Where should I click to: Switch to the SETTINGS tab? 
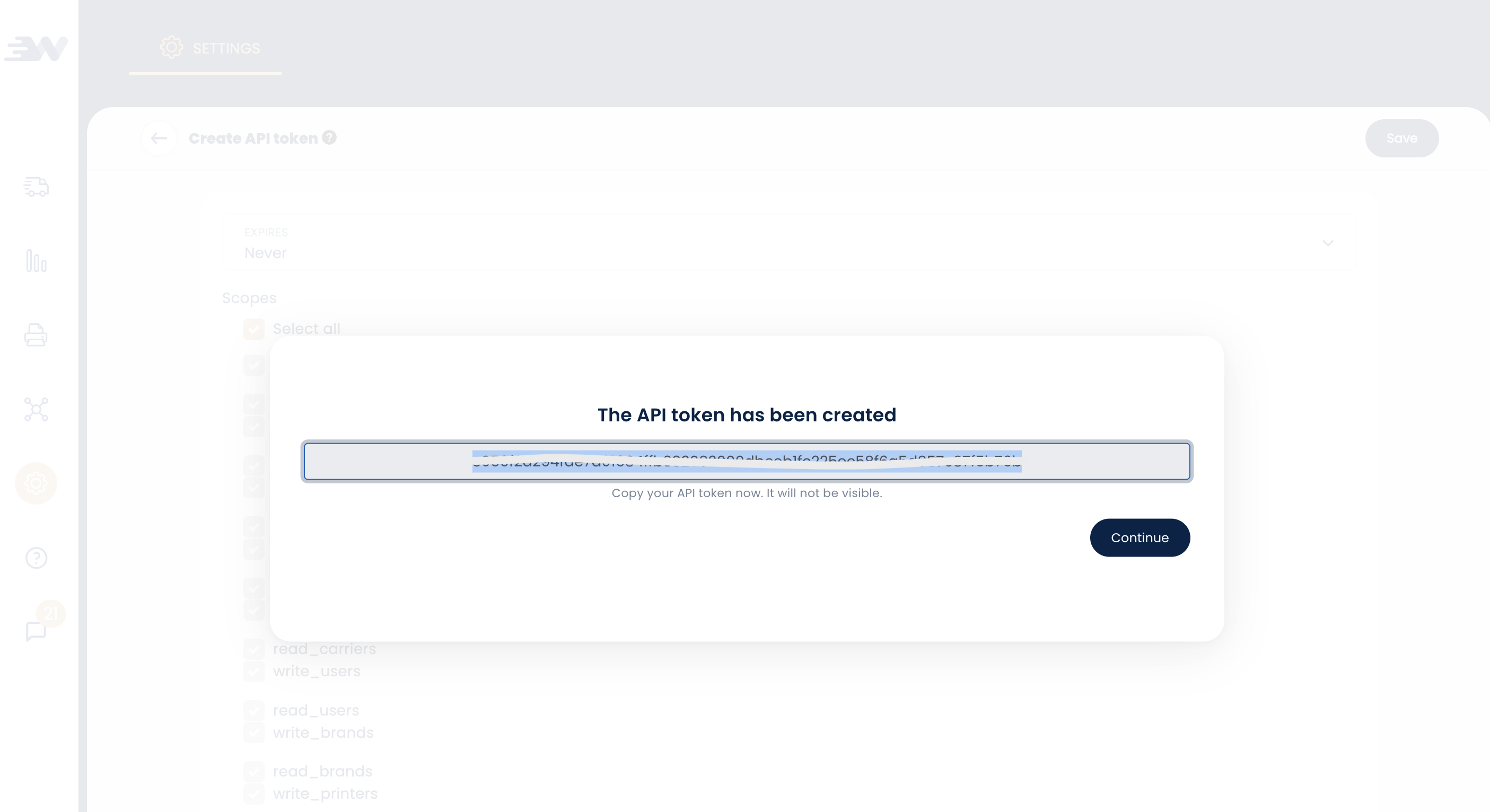[x=225, y=48]
